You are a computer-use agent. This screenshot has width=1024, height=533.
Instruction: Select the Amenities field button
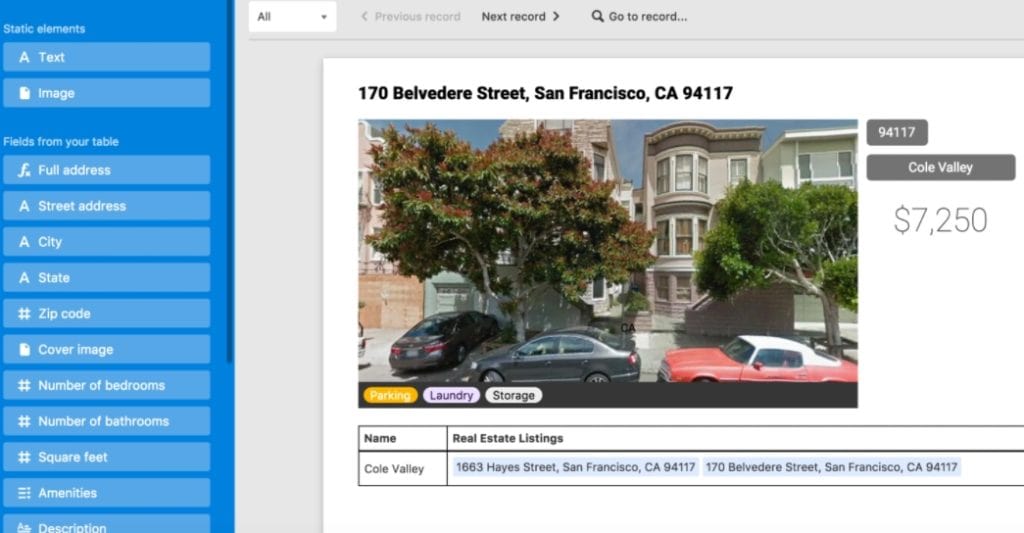pos(106,493)
